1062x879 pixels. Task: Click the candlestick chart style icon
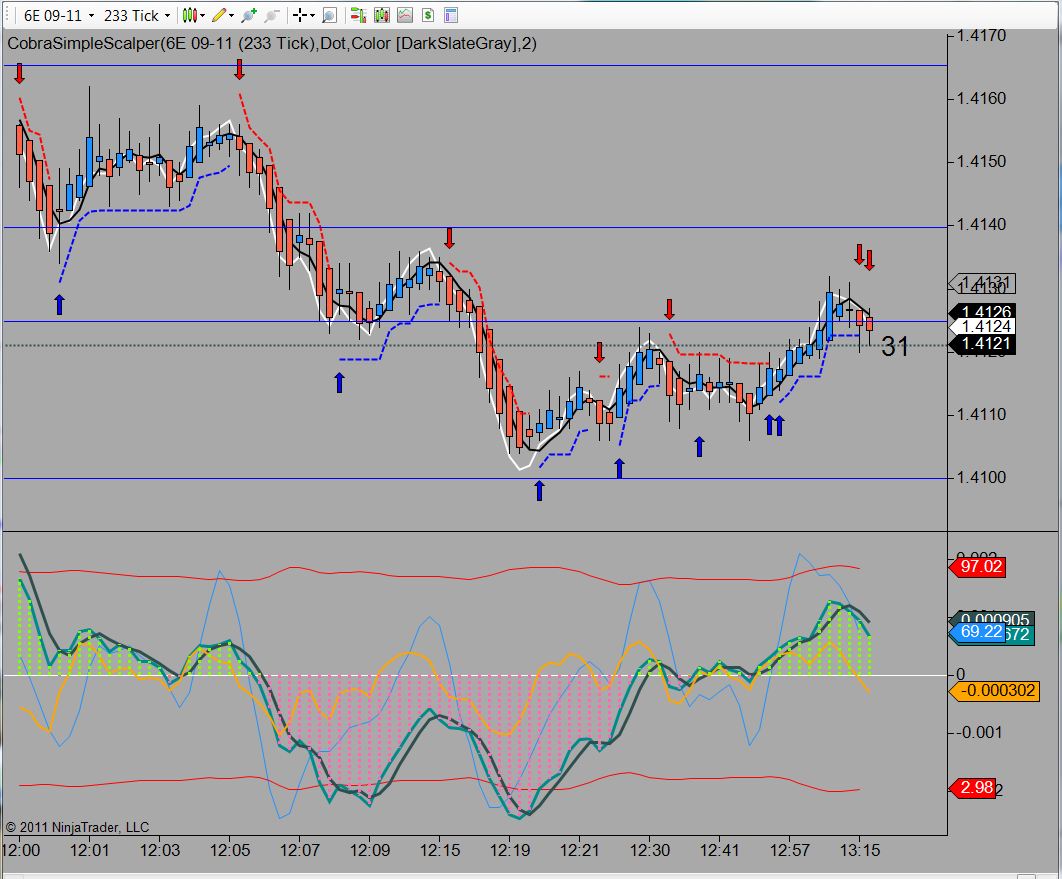pos(190,15)
